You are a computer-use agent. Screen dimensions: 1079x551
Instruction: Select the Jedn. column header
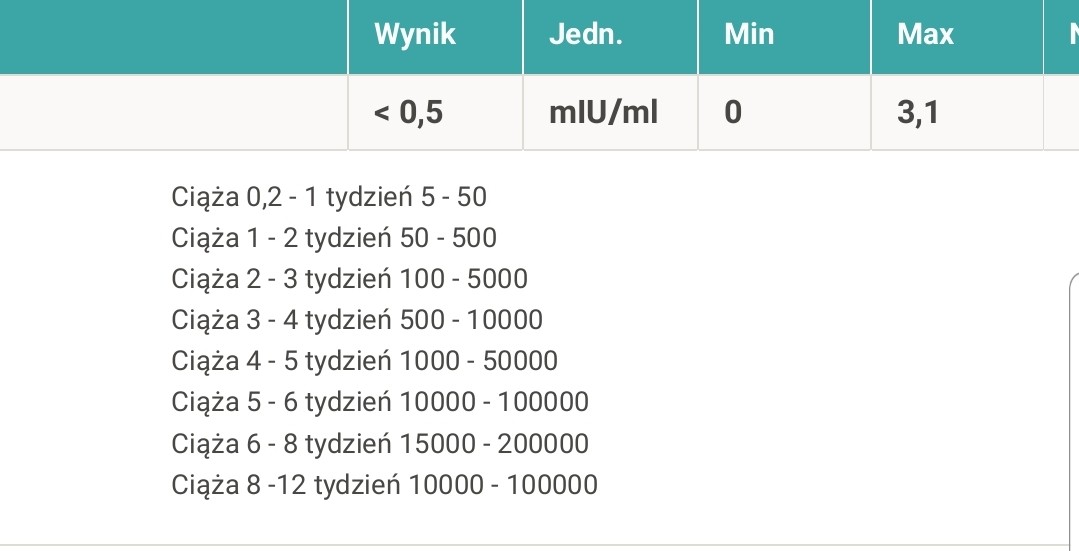(x=586, y=35)
